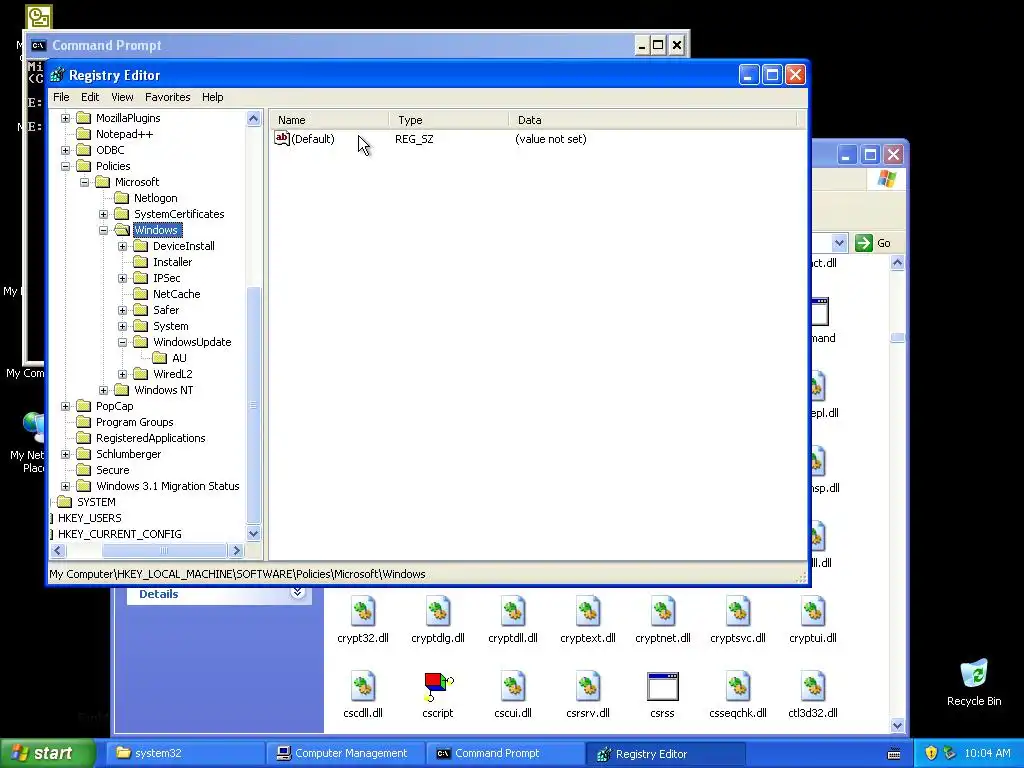Select the RegisteredApplications folder icon
This screenshot has height=768, width=1024.
84,438
